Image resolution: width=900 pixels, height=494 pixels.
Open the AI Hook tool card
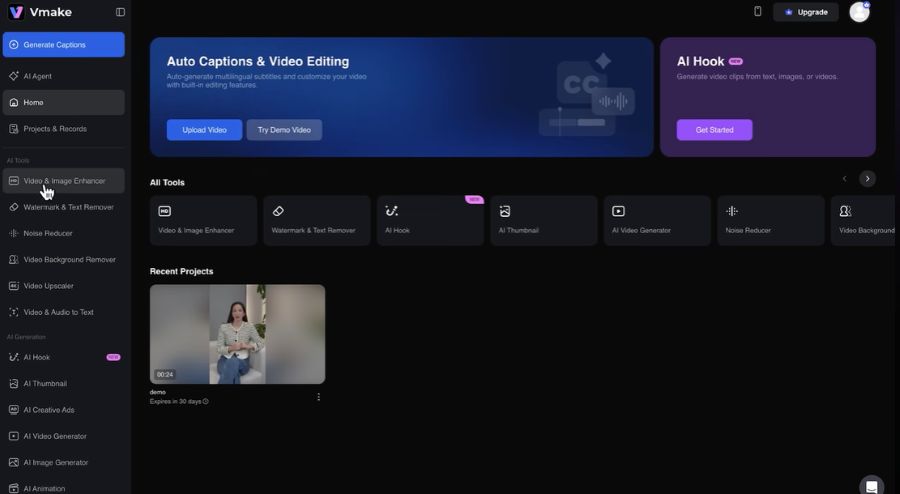tap(430, 221)
